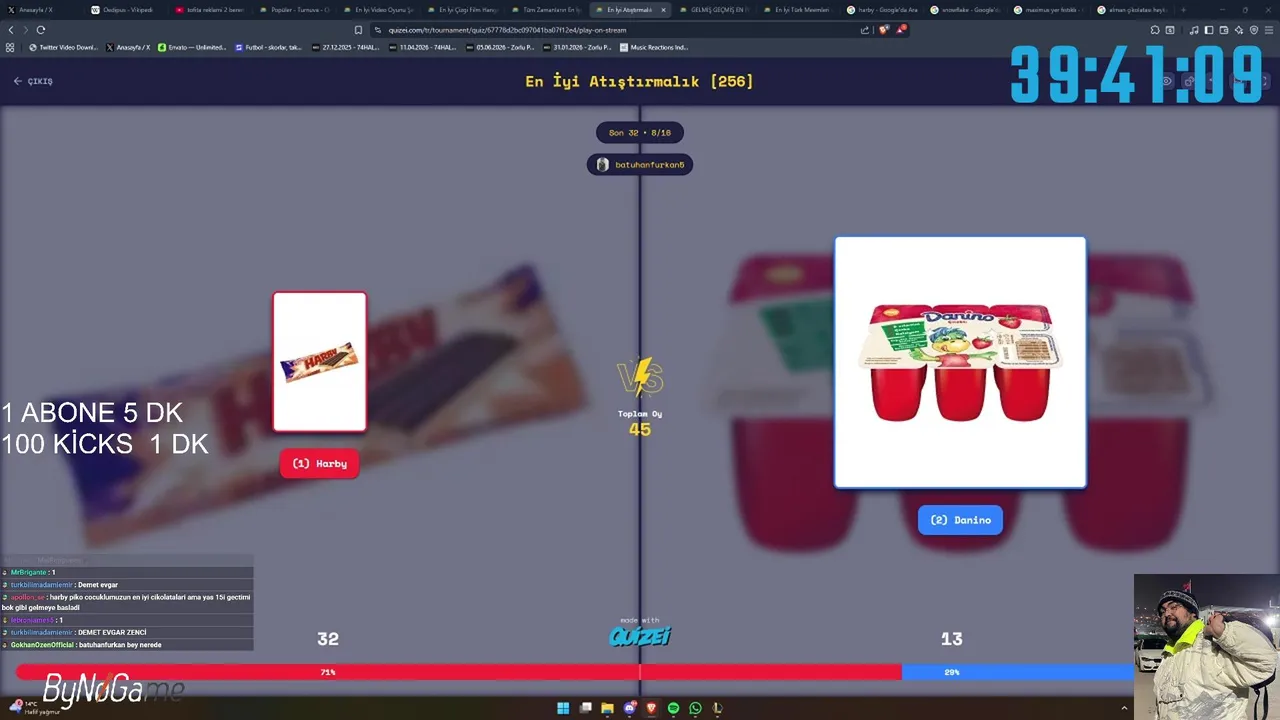Open the extensions puzzle icon
1280x720 pixels.
click(x=1155, y=30)
